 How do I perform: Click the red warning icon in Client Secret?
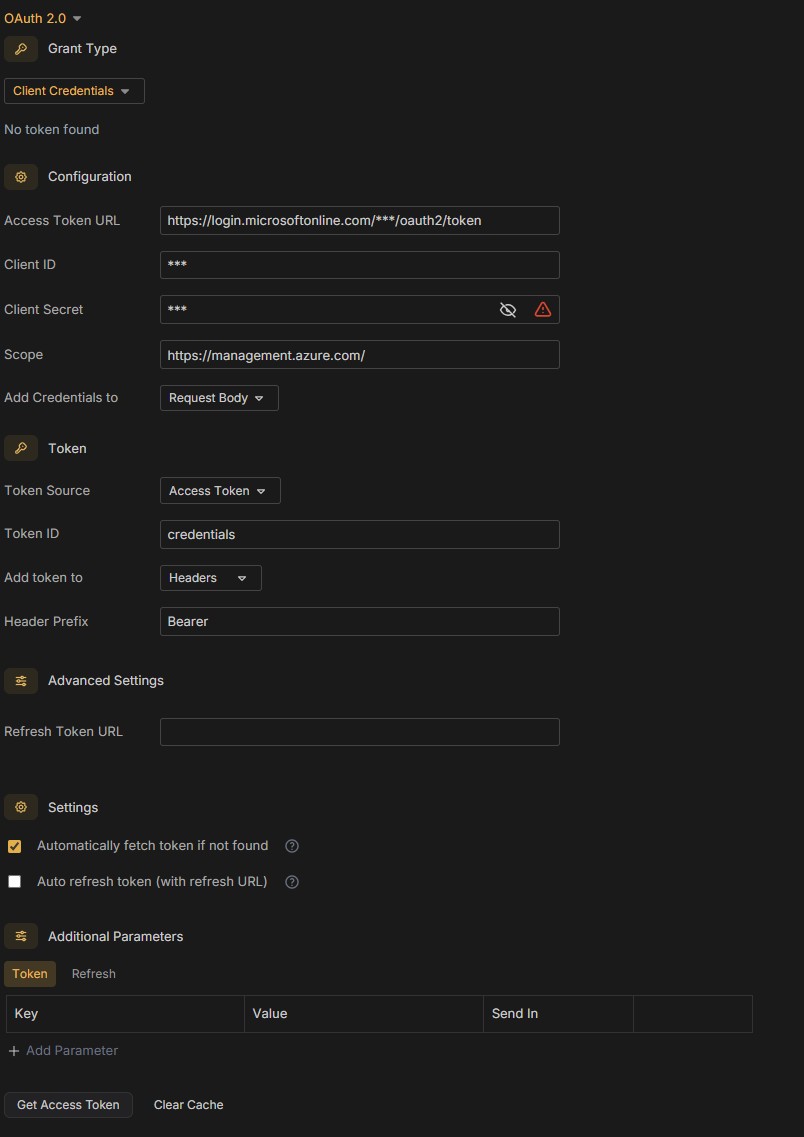click(542, 310)
